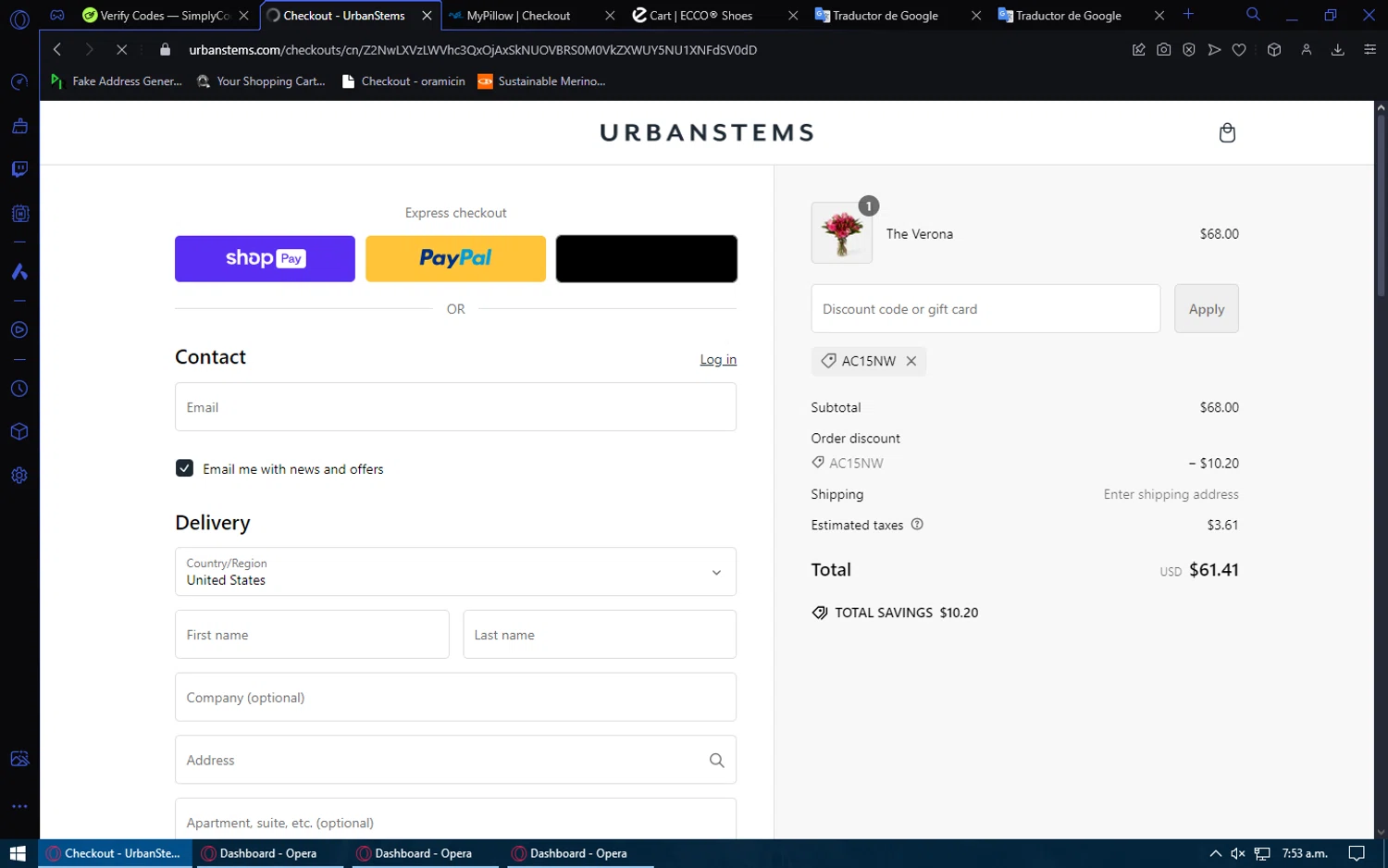Open Your Shopping Cart bookmark
Viewport: 1388px width, 868px height.
(x=262, y=81)
